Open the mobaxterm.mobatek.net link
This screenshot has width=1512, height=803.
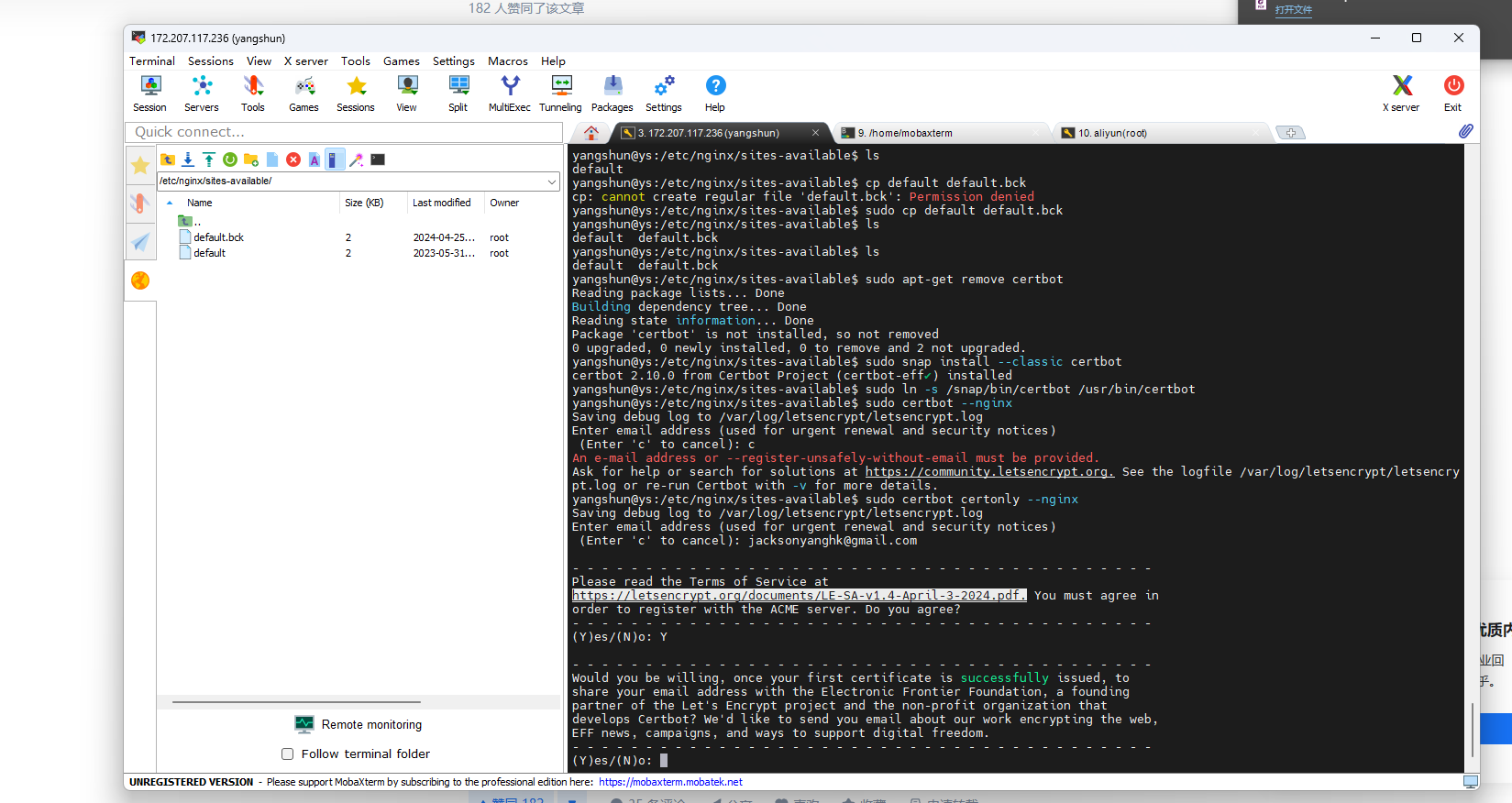670,782
